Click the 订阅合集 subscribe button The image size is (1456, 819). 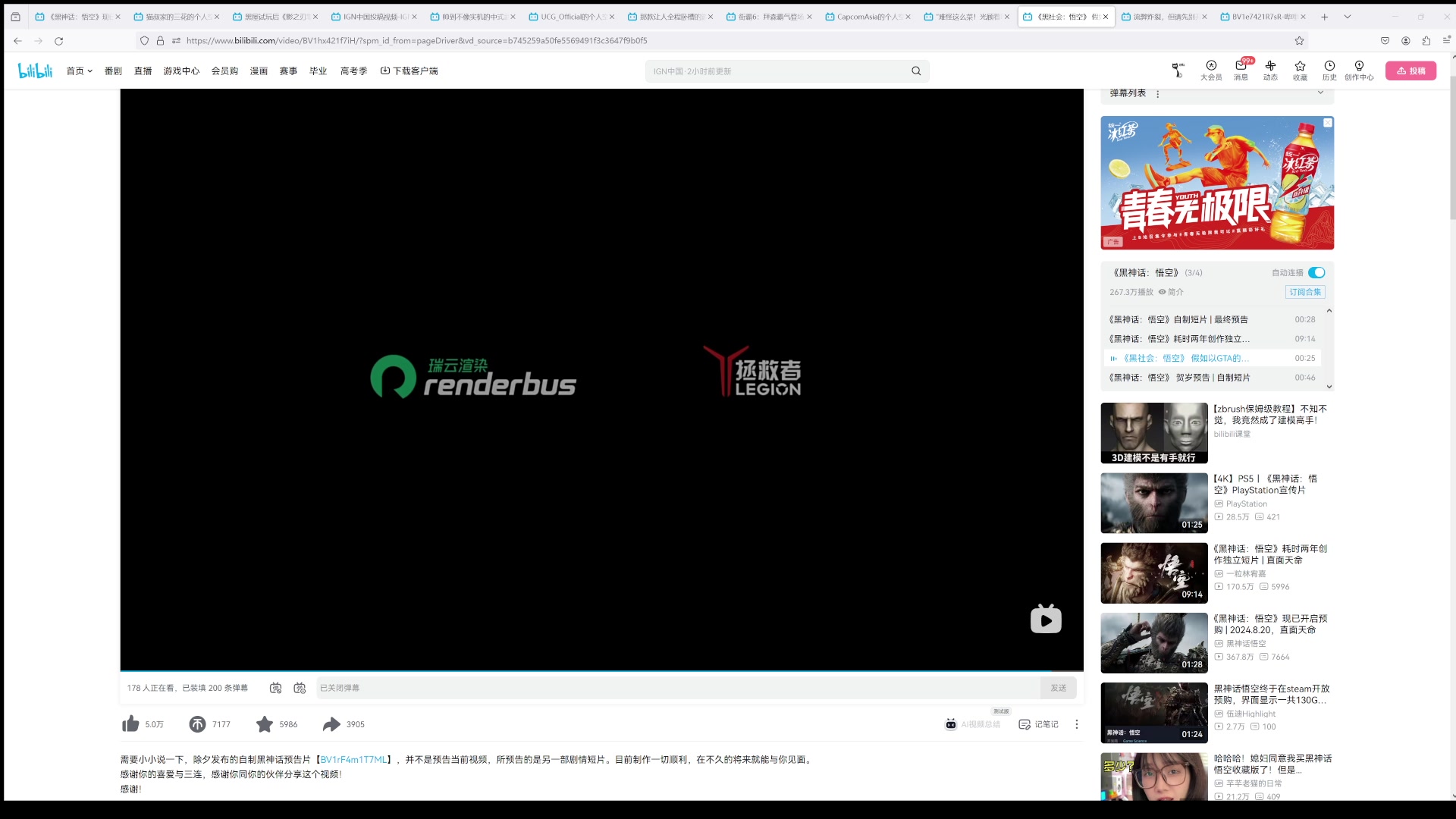[x=1305, y=292]
